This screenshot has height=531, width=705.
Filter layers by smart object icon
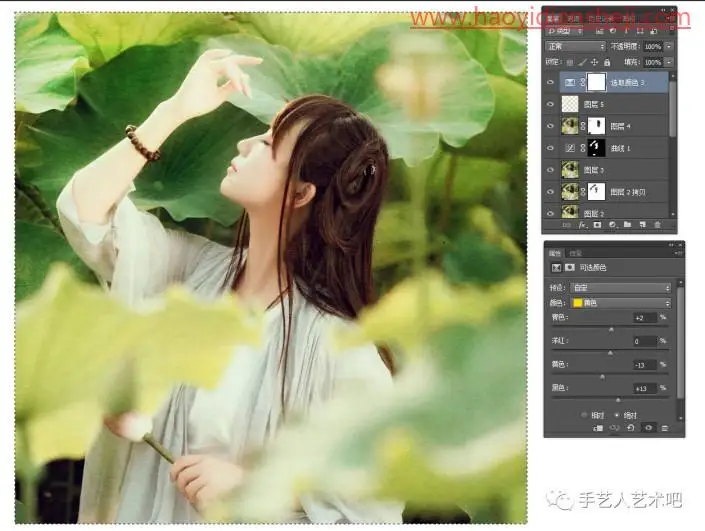point(653,31)
